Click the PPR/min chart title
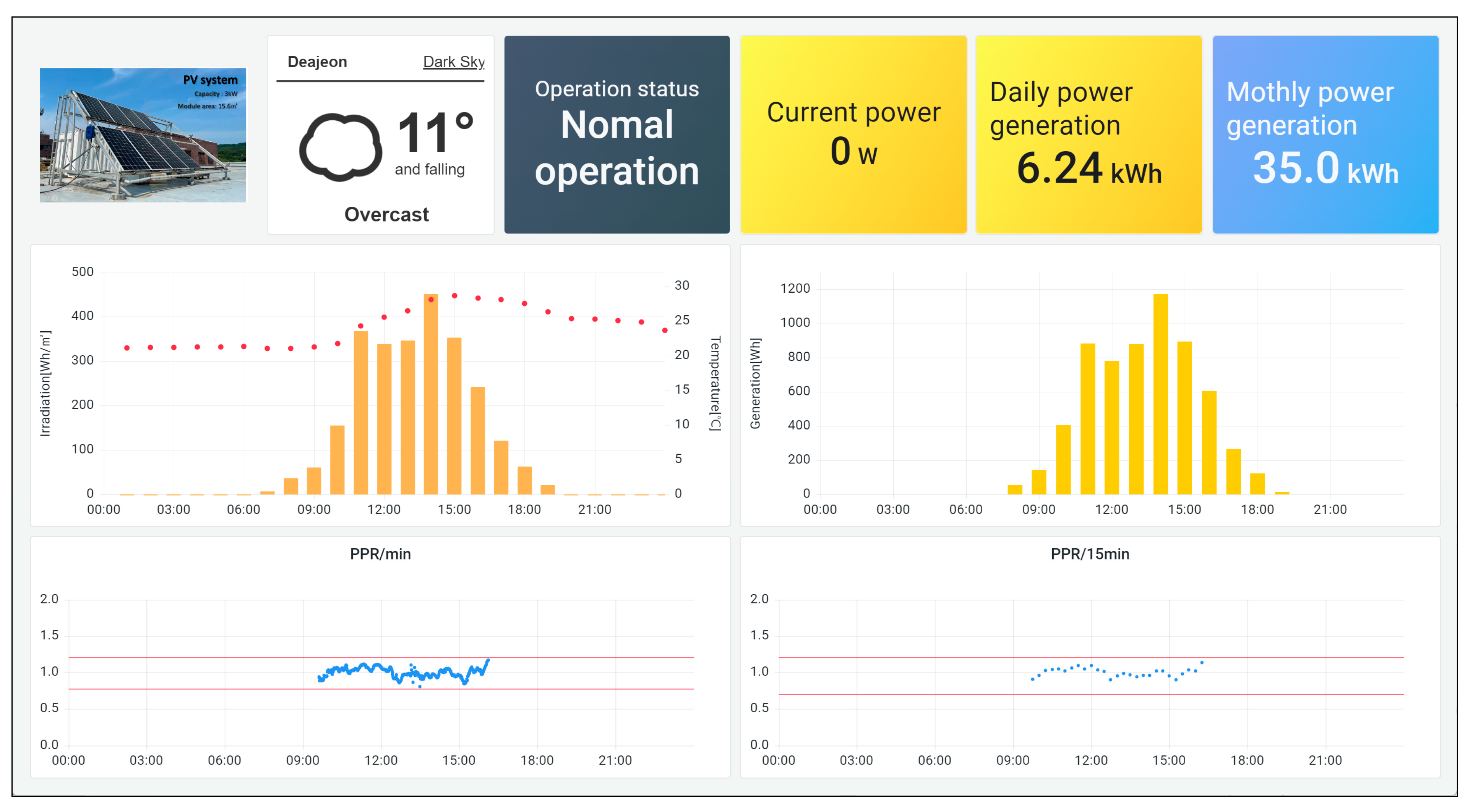 pyautogui.click(x=380, y=554)
